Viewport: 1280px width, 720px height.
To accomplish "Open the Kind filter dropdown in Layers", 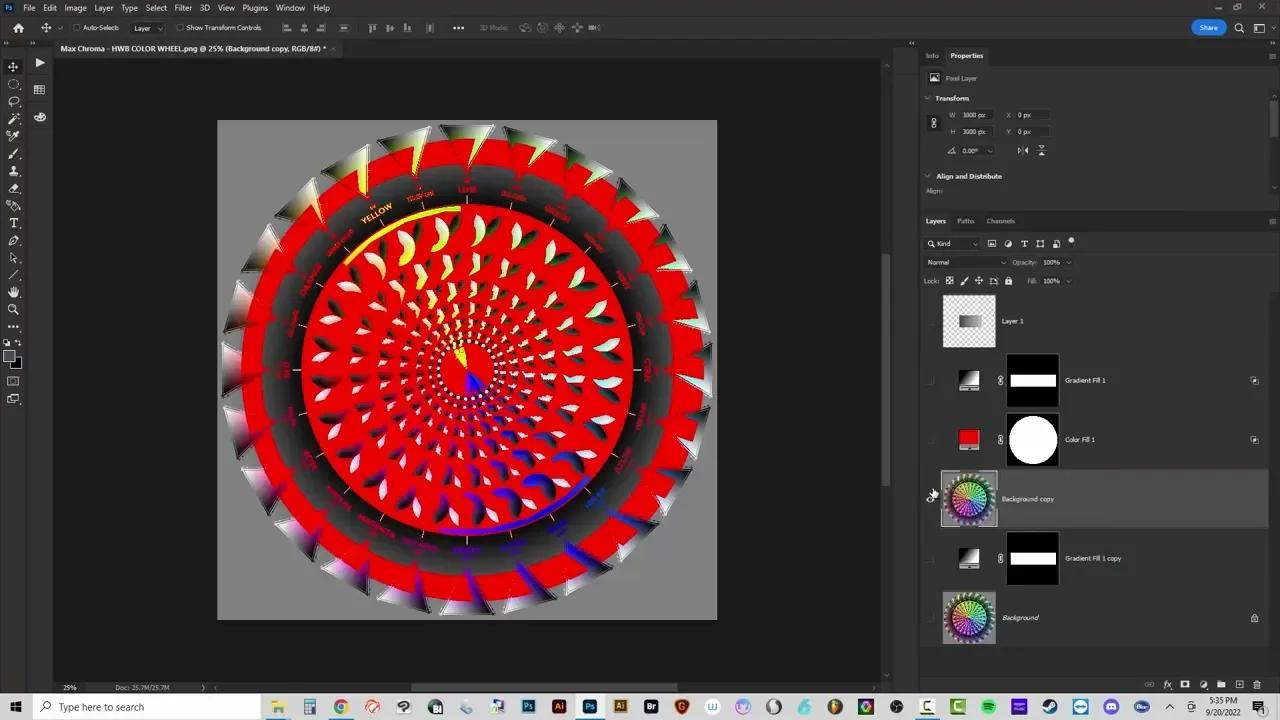I will tap(954, 243).
